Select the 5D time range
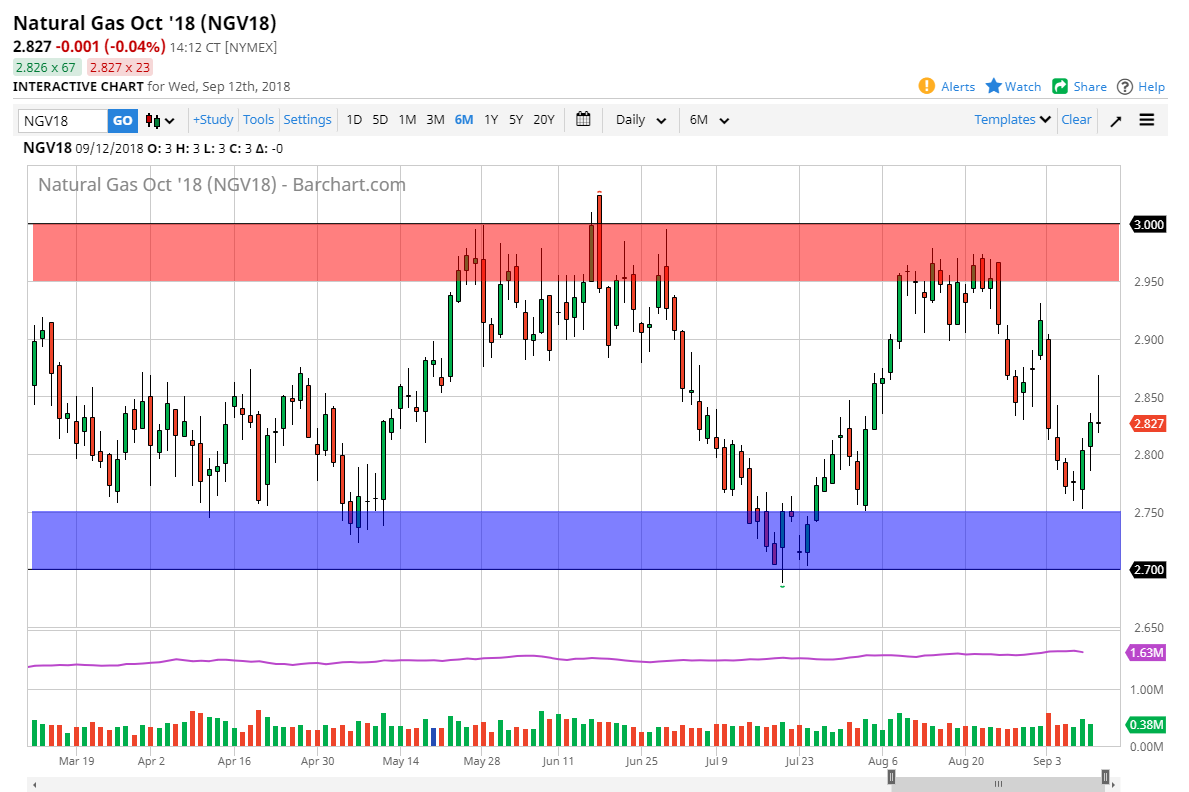 [380, 119]
